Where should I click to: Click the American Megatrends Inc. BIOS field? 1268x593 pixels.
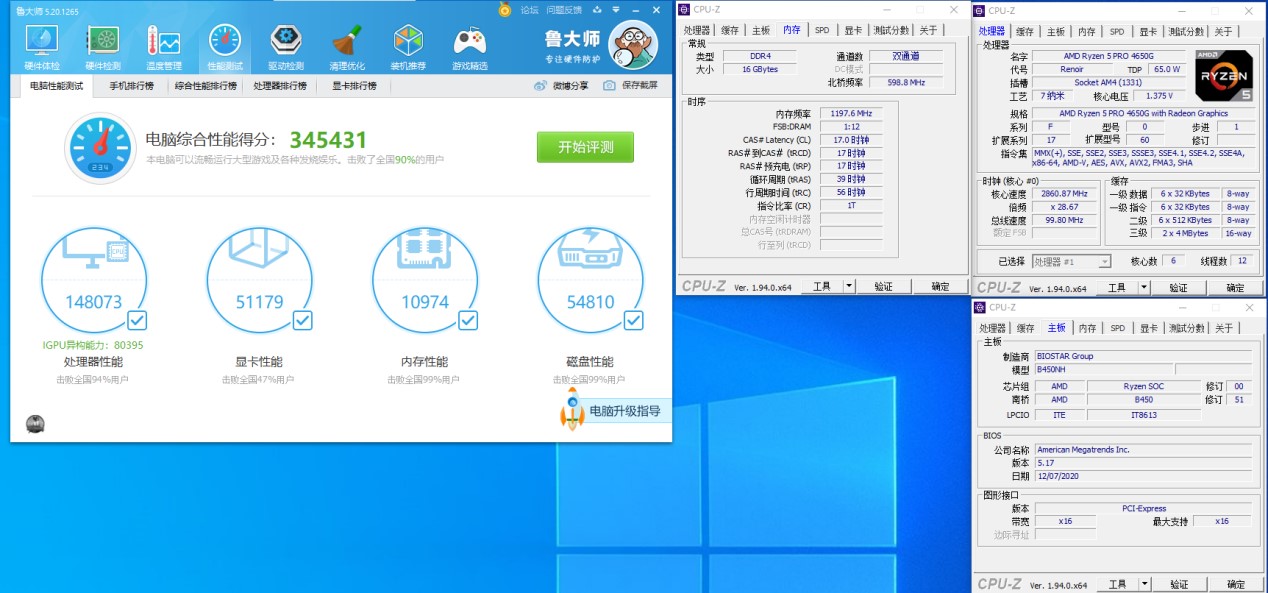point(1143,450)
